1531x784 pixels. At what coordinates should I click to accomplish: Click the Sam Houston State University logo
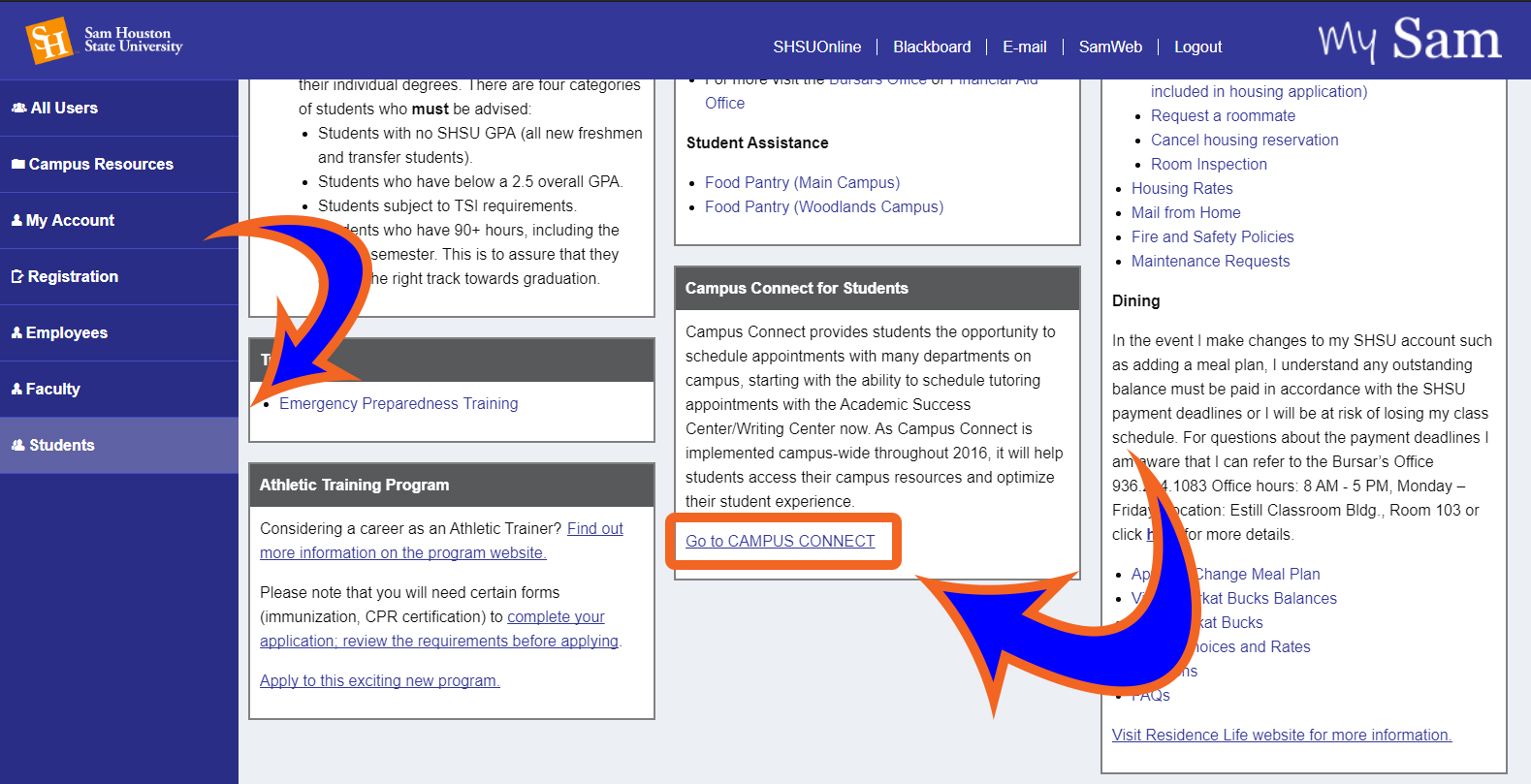[104, 41]
